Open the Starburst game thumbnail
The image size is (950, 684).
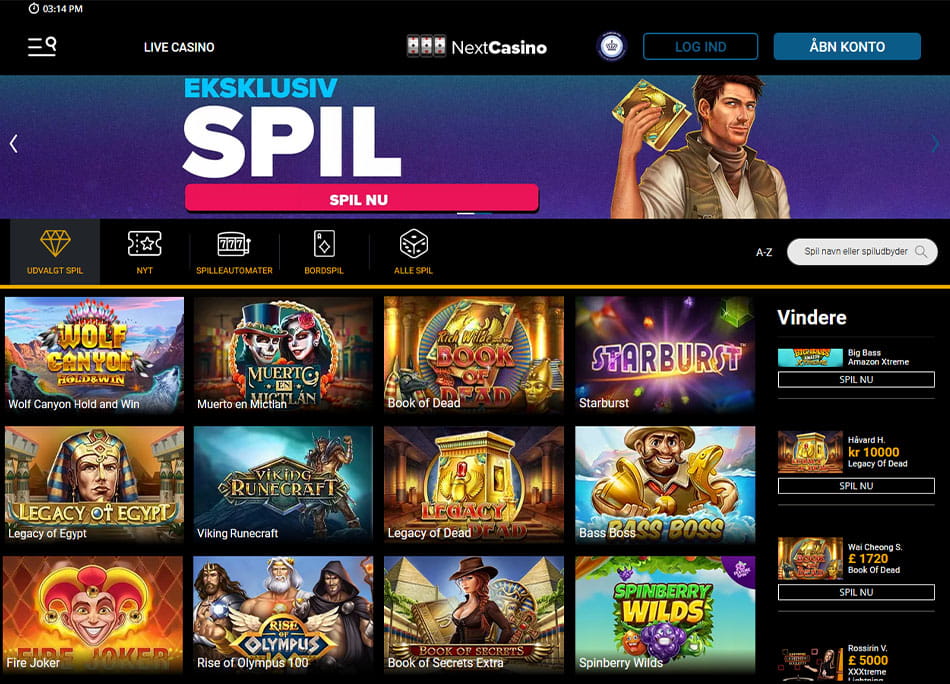pyautogui.click(x=665, y=355)
